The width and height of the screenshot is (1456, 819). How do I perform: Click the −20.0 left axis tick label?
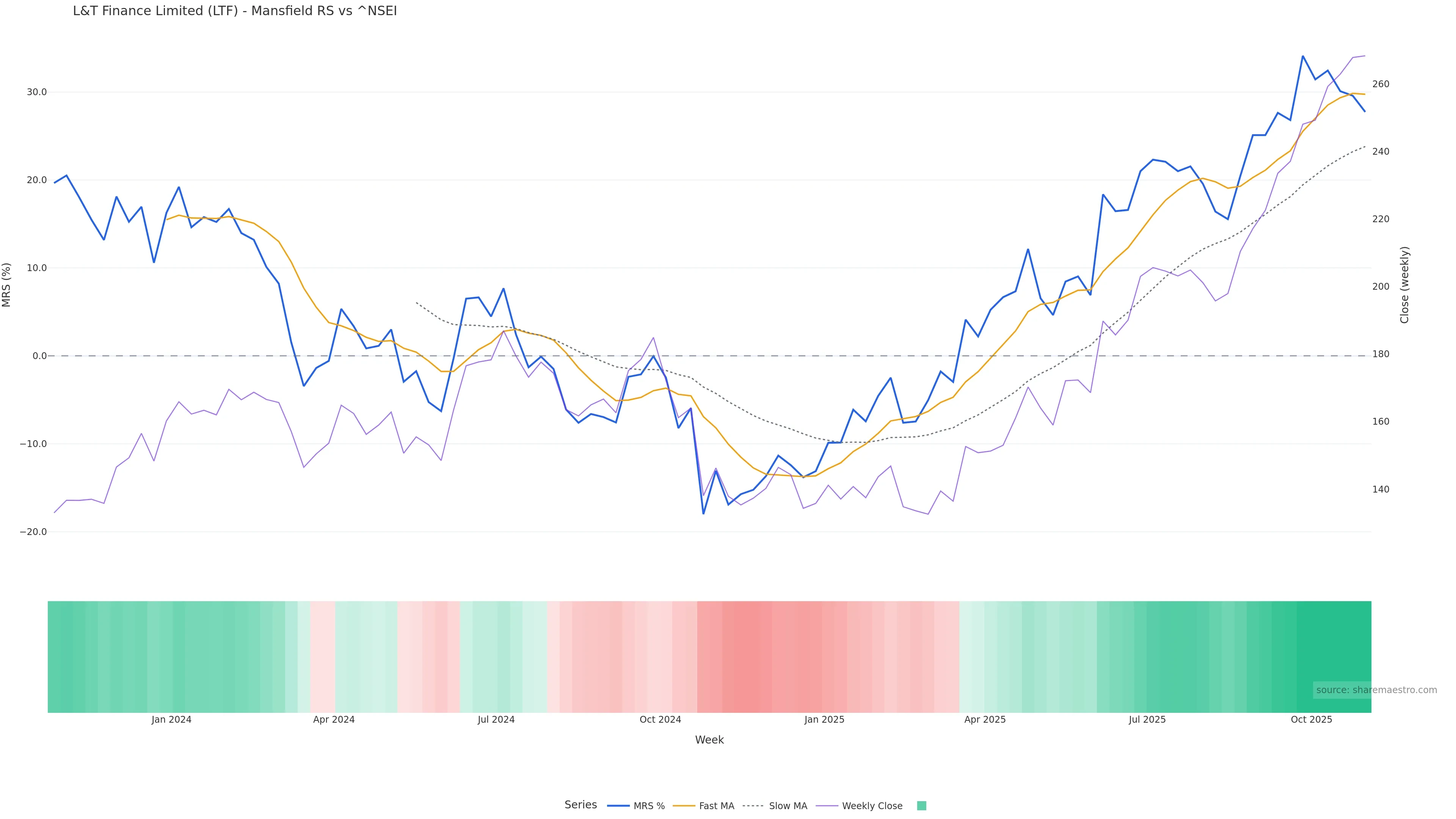[33, 532]
